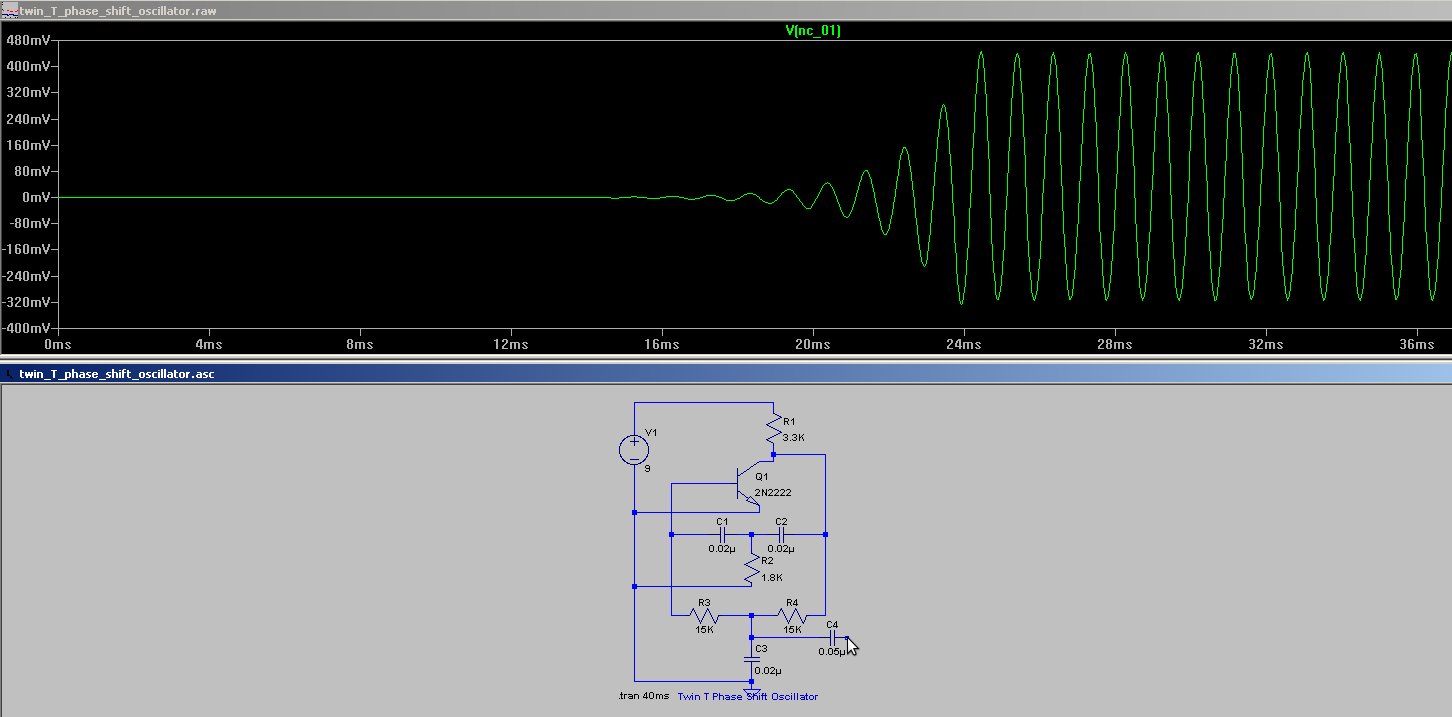Select the R4 resistor symbol

pyautogui.click(x=791, y=615)
